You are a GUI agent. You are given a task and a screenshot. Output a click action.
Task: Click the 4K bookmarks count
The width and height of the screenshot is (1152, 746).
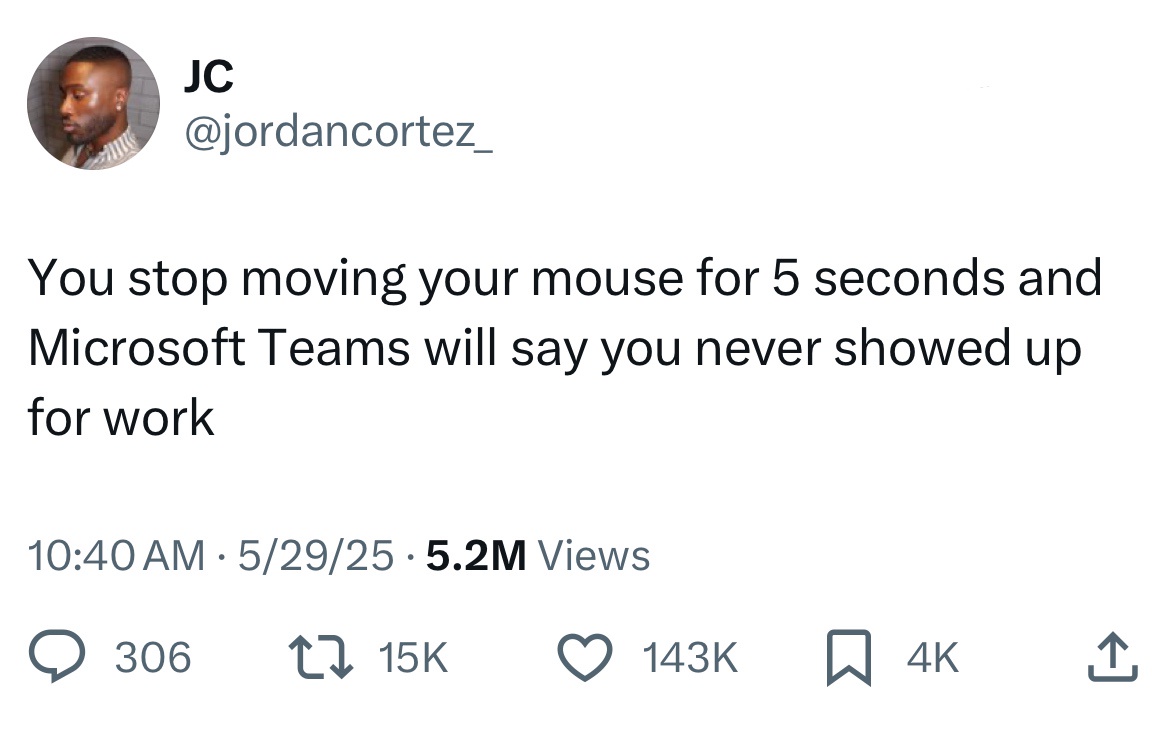[932, 658]
